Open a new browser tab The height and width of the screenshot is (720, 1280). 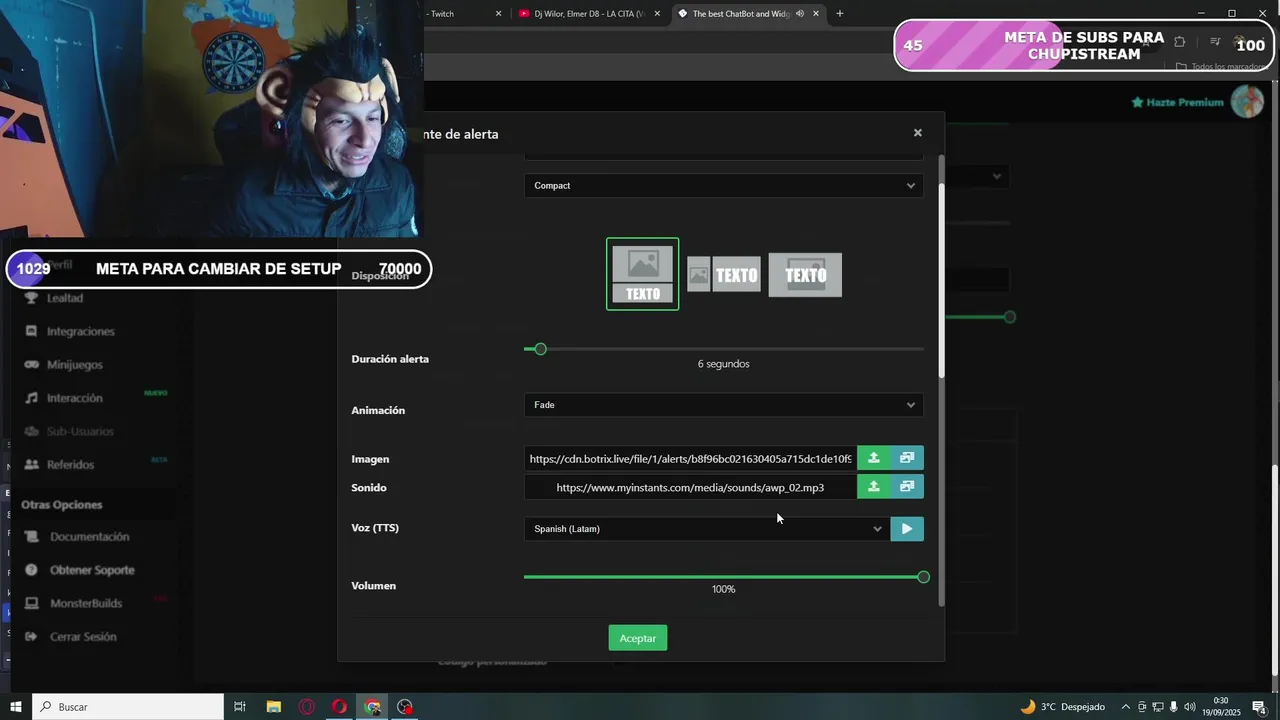[839, 14]
